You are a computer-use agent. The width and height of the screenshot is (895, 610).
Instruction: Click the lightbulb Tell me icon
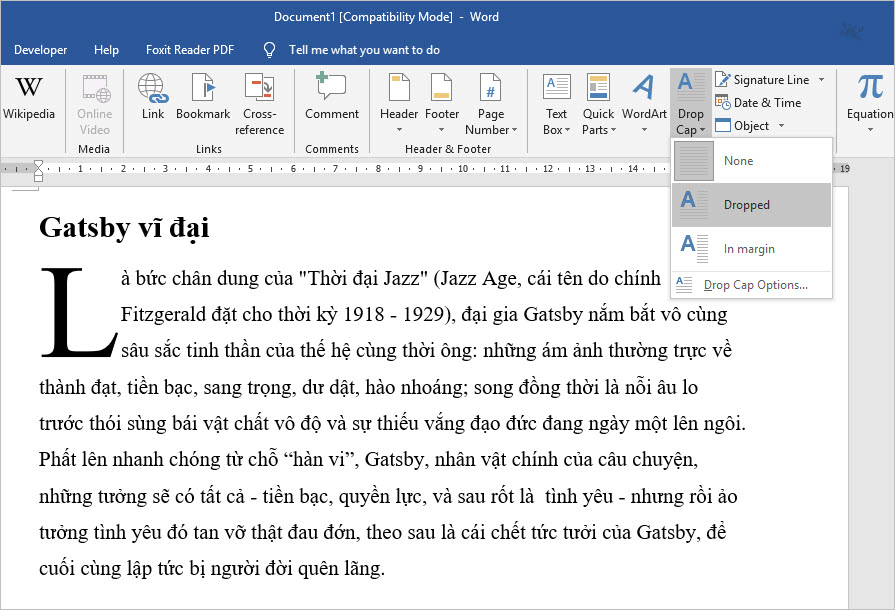tap(269, 50)
